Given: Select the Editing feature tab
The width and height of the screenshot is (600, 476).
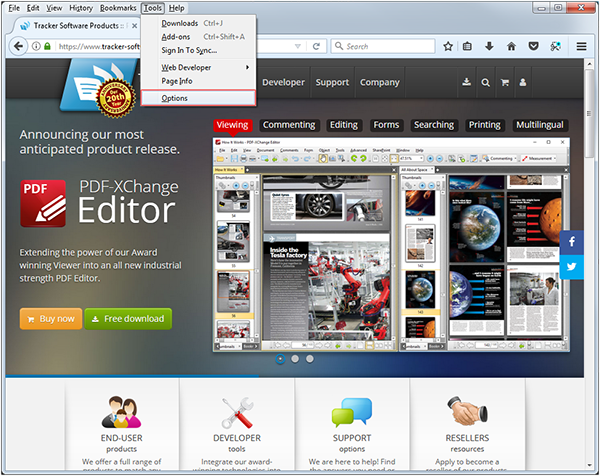Looking at the screenshot, I should pos(344,125).
